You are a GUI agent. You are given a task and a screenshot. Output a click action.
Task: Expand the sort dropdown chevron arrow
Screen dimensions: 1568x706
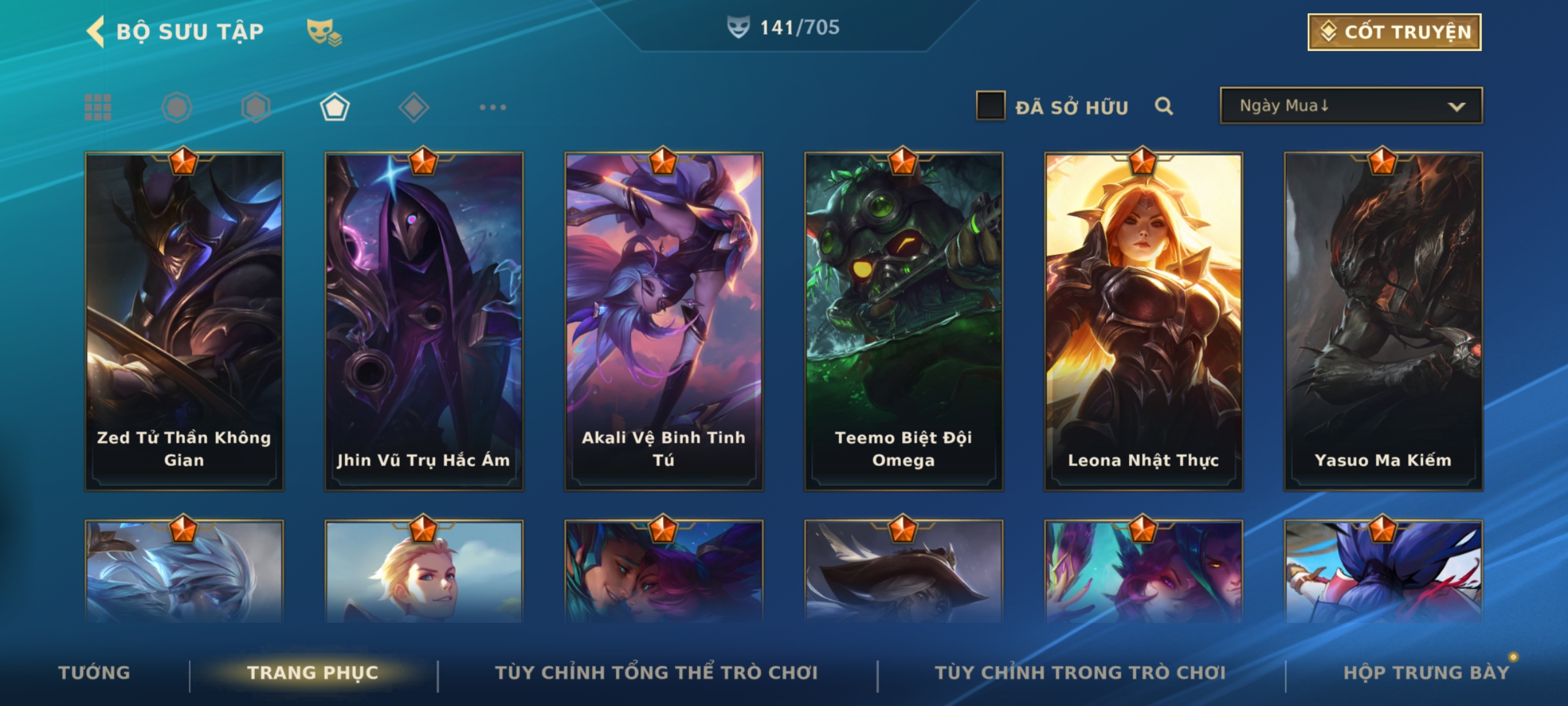pos(1456,107)
